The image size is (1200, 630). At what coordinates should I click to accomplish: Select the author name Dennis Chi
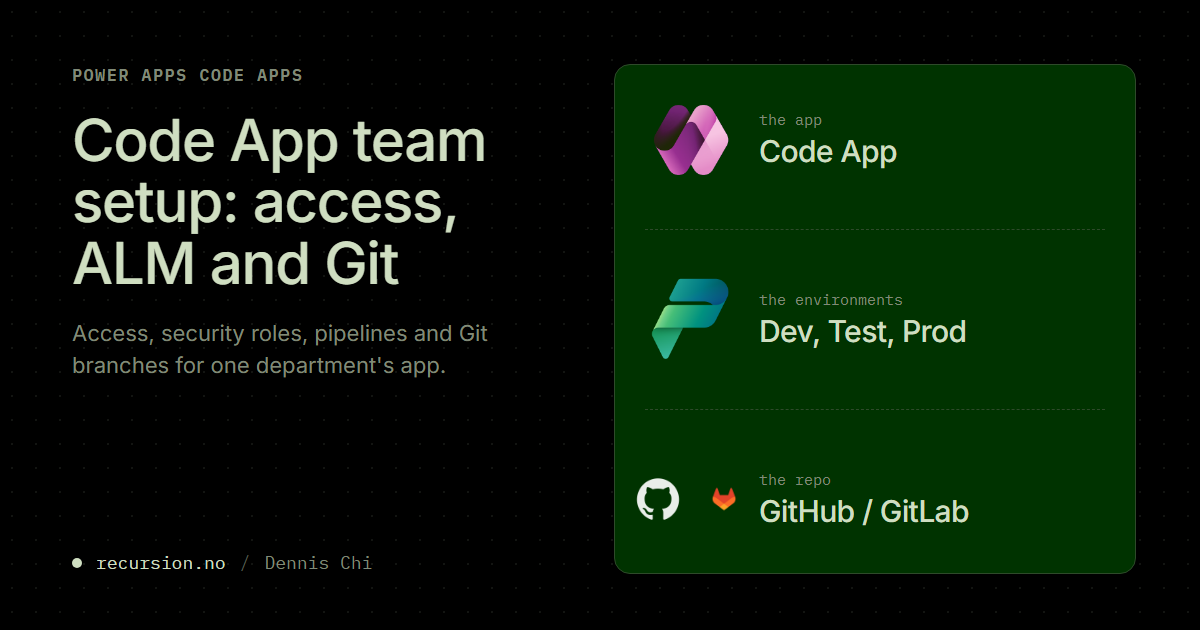[x=318, y=563]
